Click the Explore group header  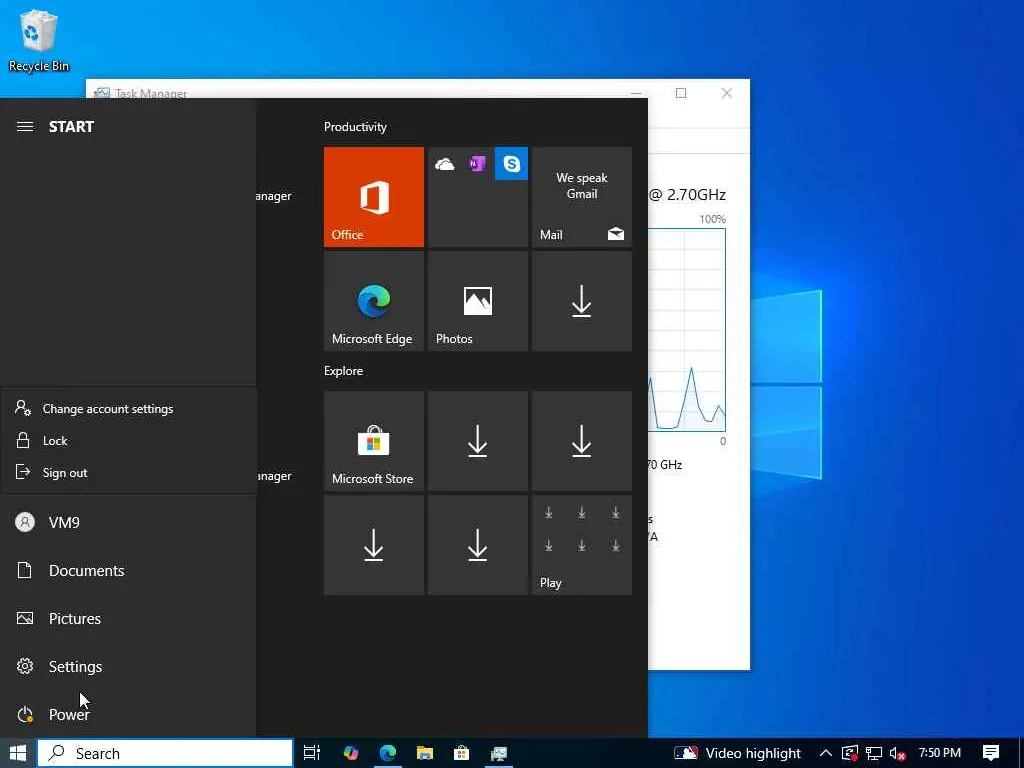tap(344, 370)
